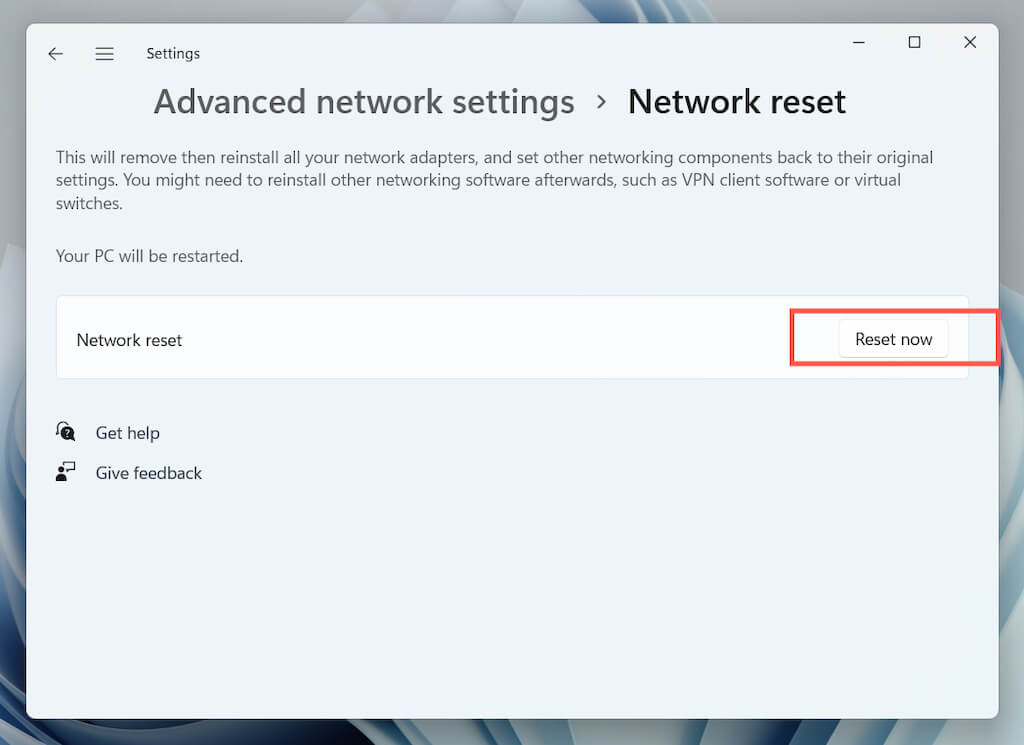Select the Network reset breadcrumb heading

pyautogui.click(x=736, y=102)
